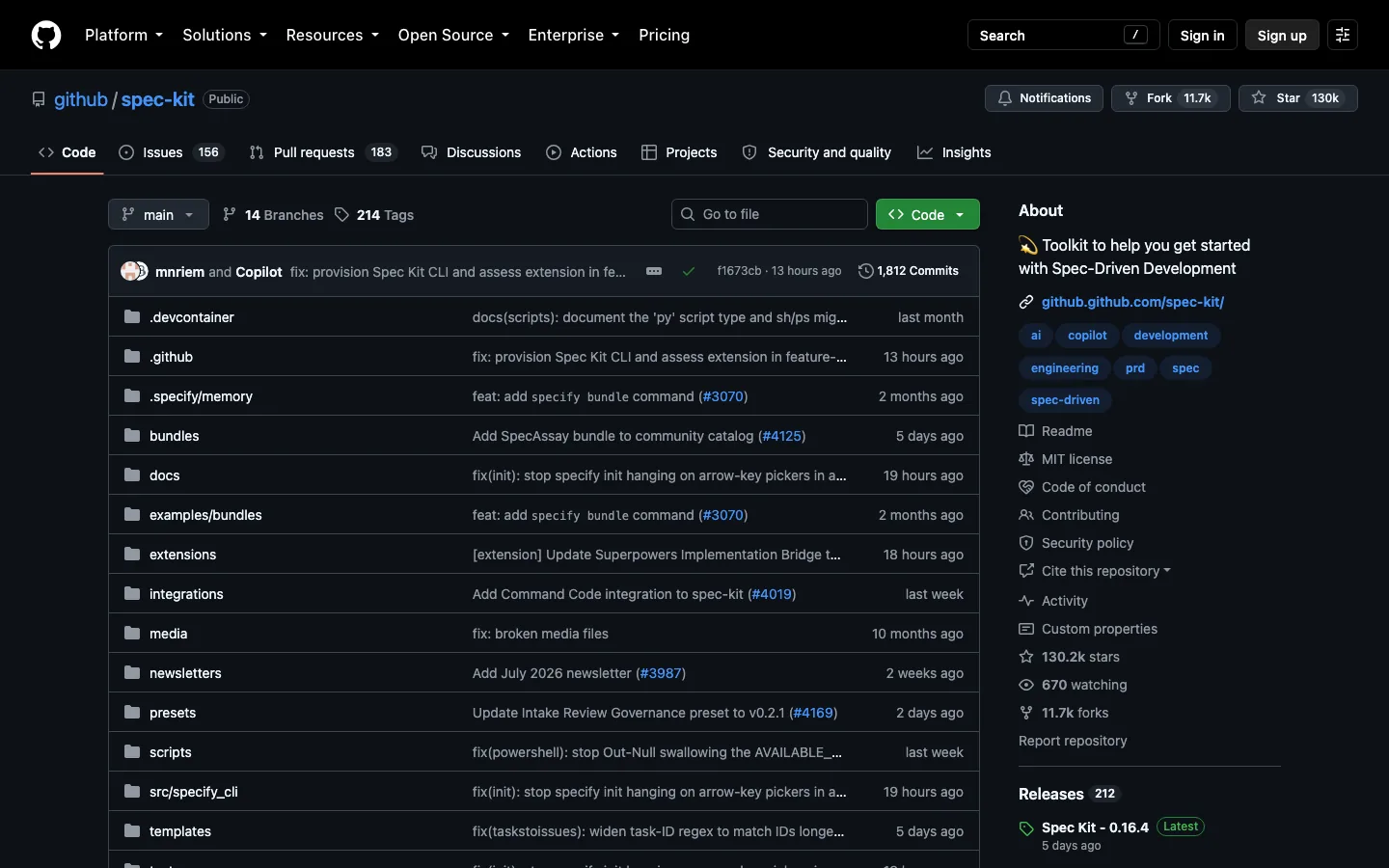This screenshot has height=868, width=1389.
Task: Click the commit details ellipsis icon
Action: click(x=654, y=271)
